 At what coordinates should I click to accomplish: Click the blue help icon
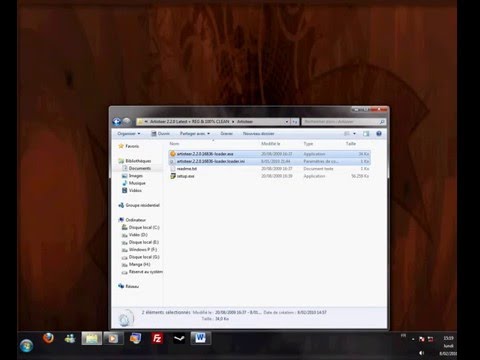(x=379, y=134)
